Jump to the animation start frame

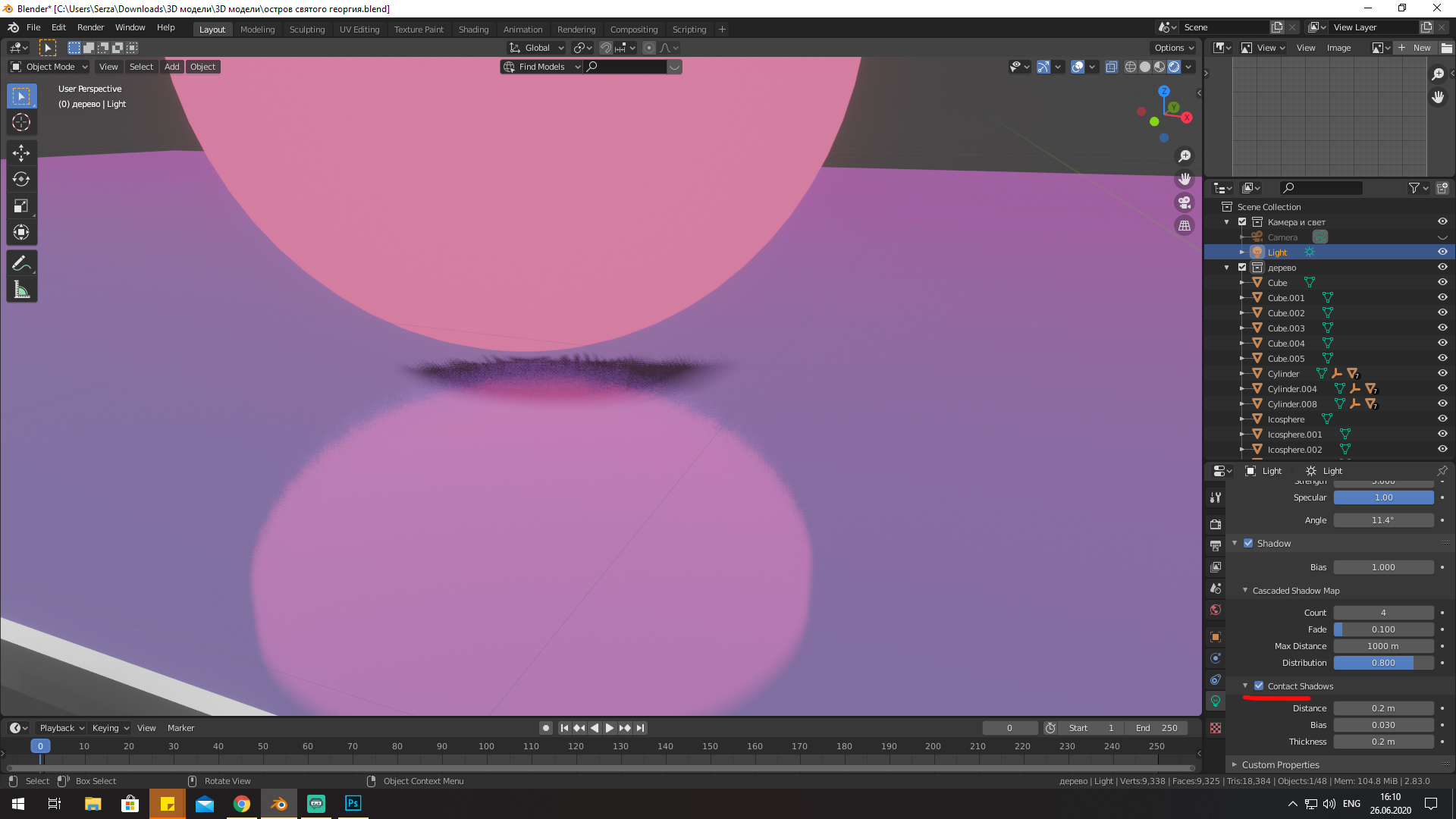tap(564, 728)
